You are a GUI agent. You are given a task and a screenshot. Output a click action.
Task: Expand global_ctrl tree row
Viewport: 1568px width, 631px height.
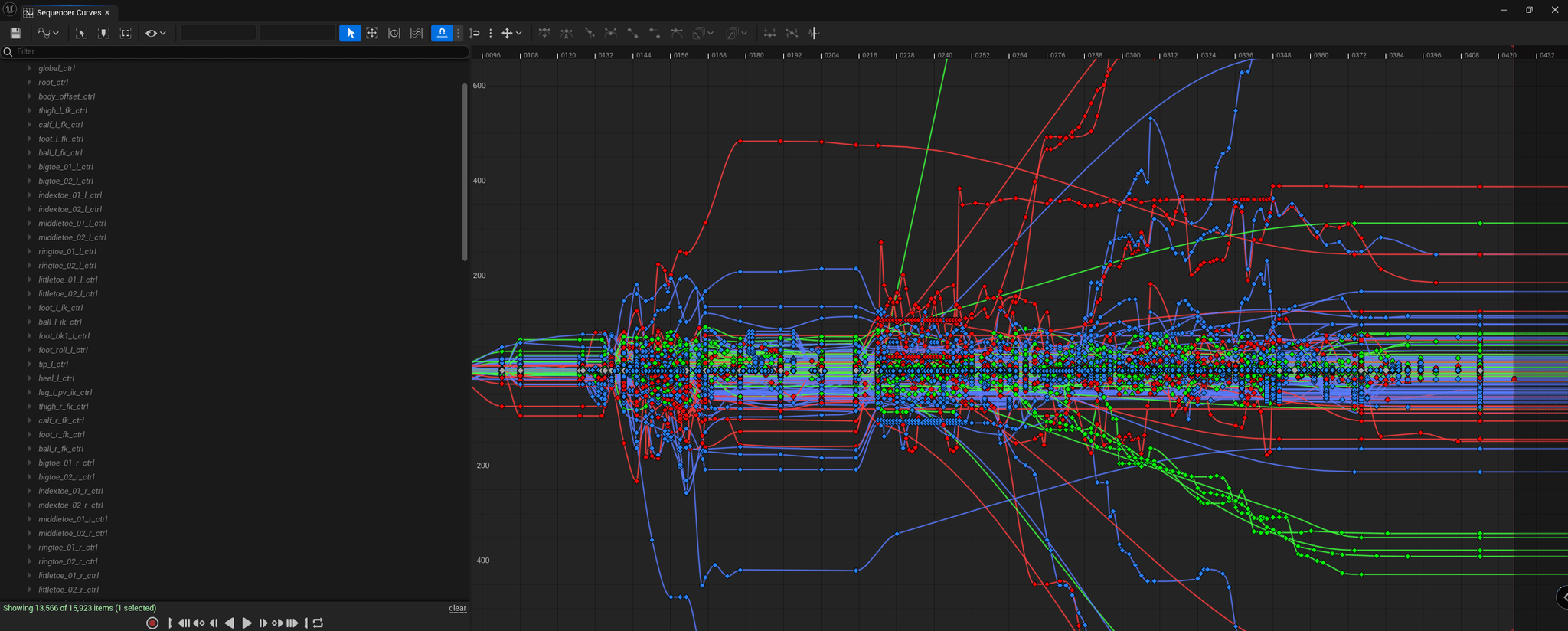coord(29,68)
